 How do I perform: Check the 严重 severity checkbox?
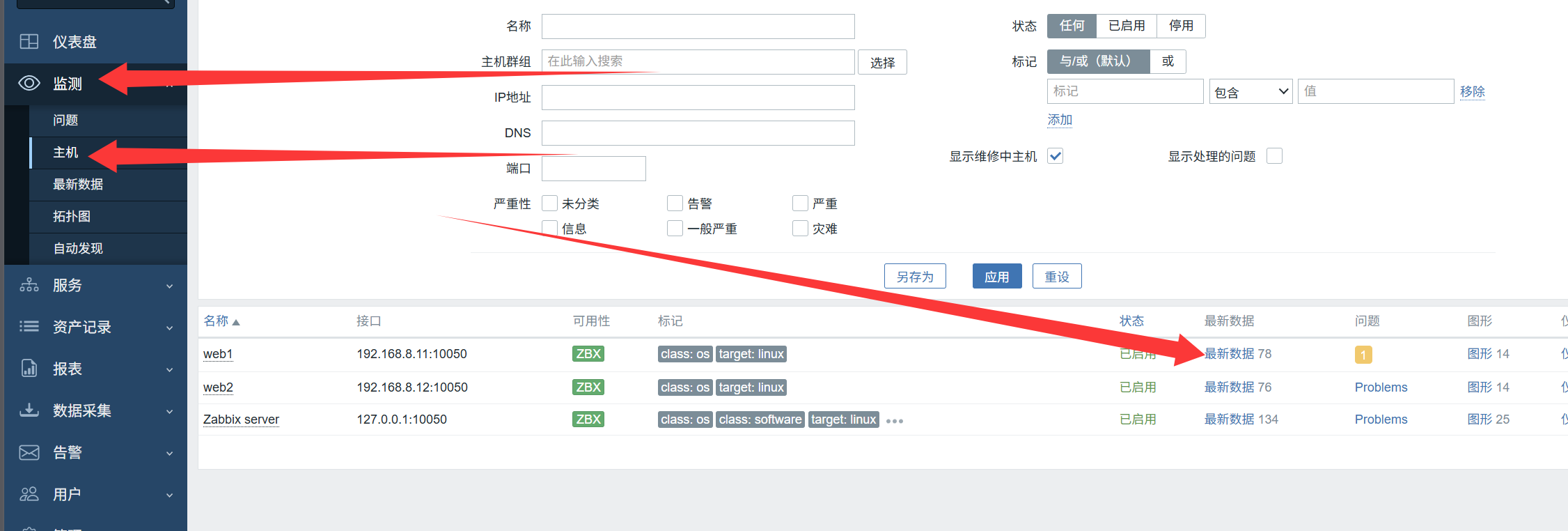coord(800,203)
